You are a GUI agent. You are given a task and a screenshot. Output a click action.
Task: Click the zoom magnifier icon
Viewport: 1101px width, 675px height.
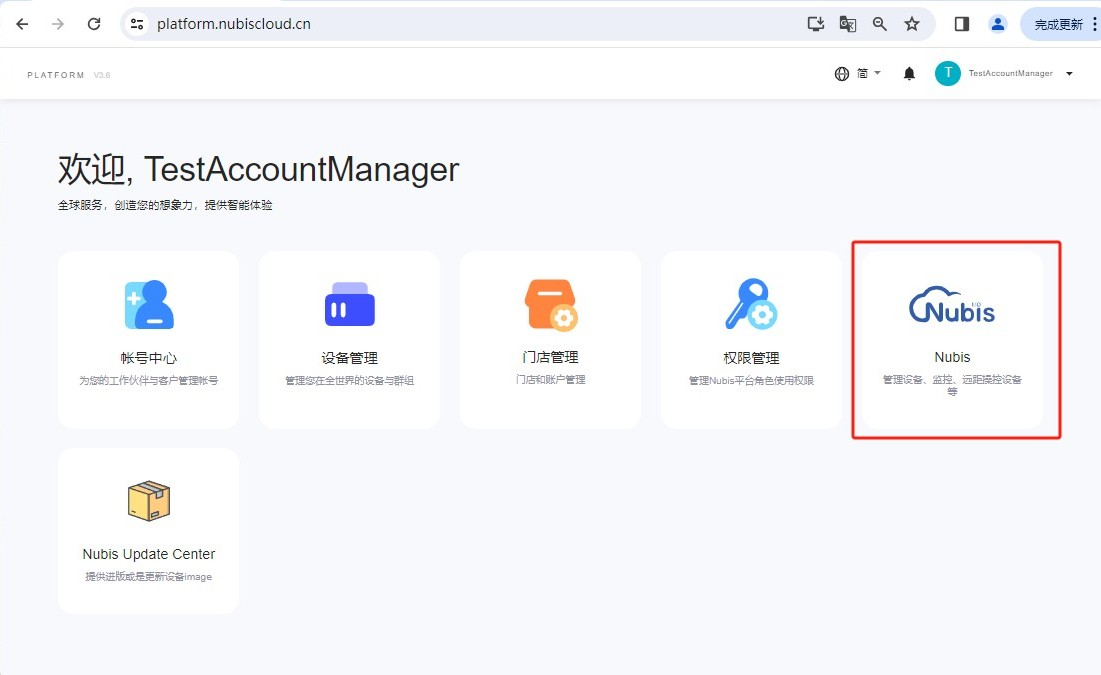click(879, 24)
